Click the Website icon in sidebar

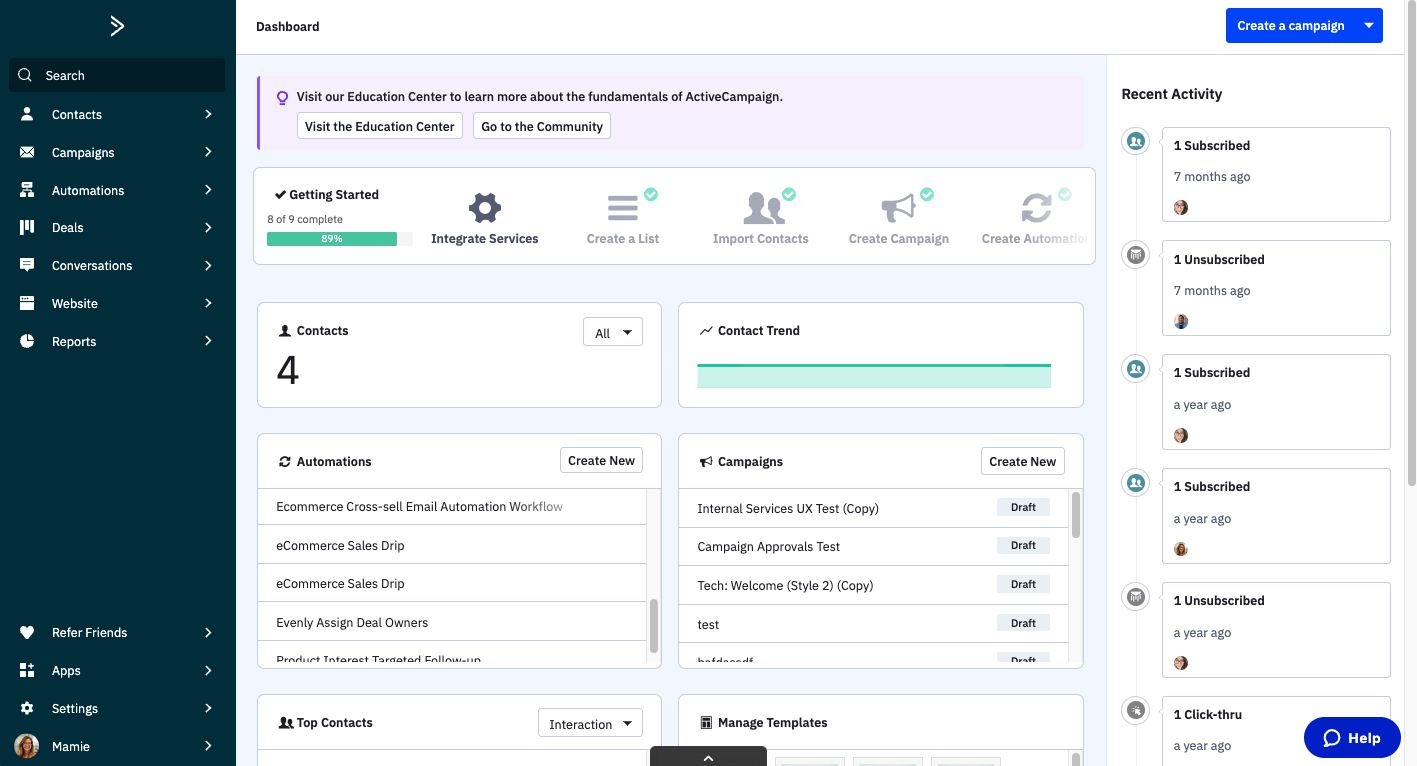click(x=27, y=303)
